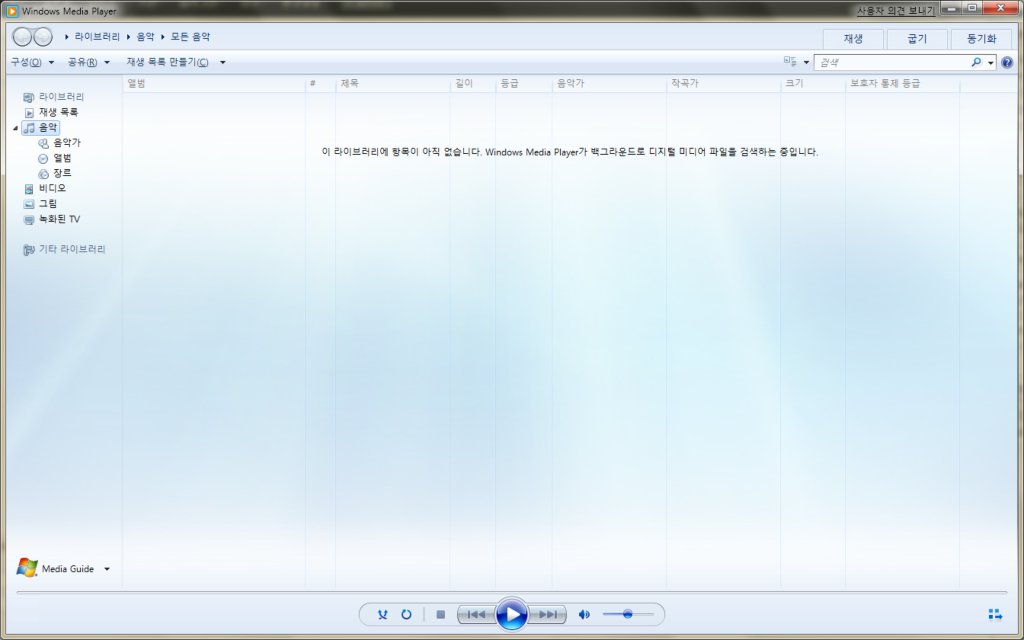Select 장르 under music
Screen dimensions: 1024x640
63,173
